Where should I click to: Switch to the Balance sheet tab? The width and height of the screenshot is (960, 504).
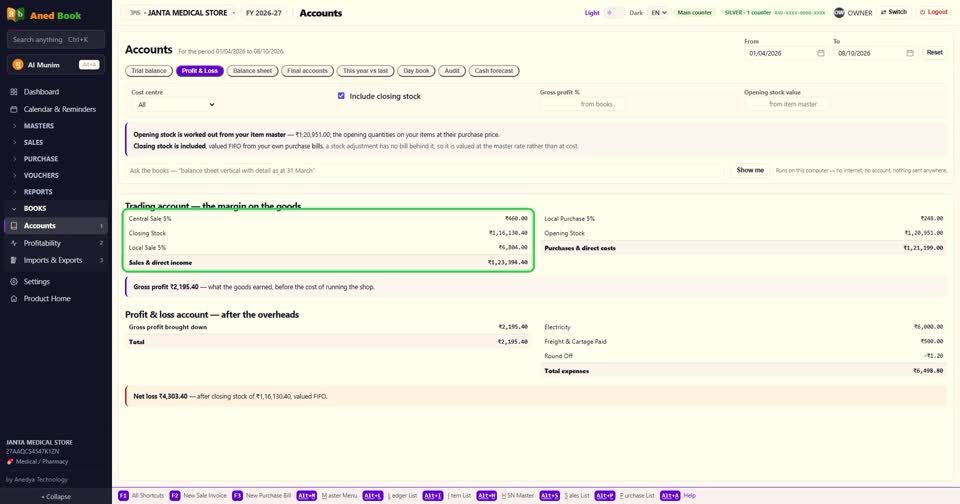(252, 71)
